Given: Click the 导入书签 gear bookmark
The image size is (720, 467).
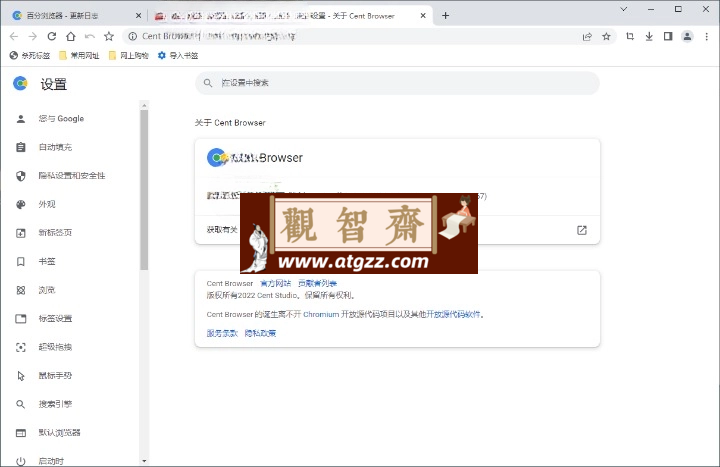Looking at the screenshot, I should pyautogui.click(x=178, y=56).
